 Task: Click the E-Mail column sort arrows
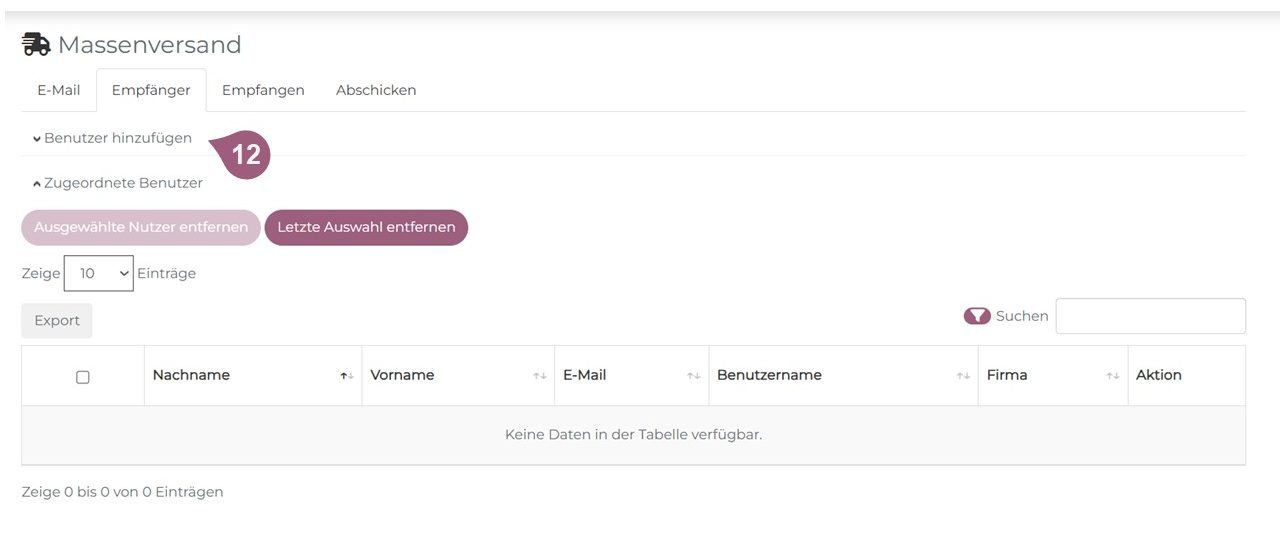pos(693,376)
